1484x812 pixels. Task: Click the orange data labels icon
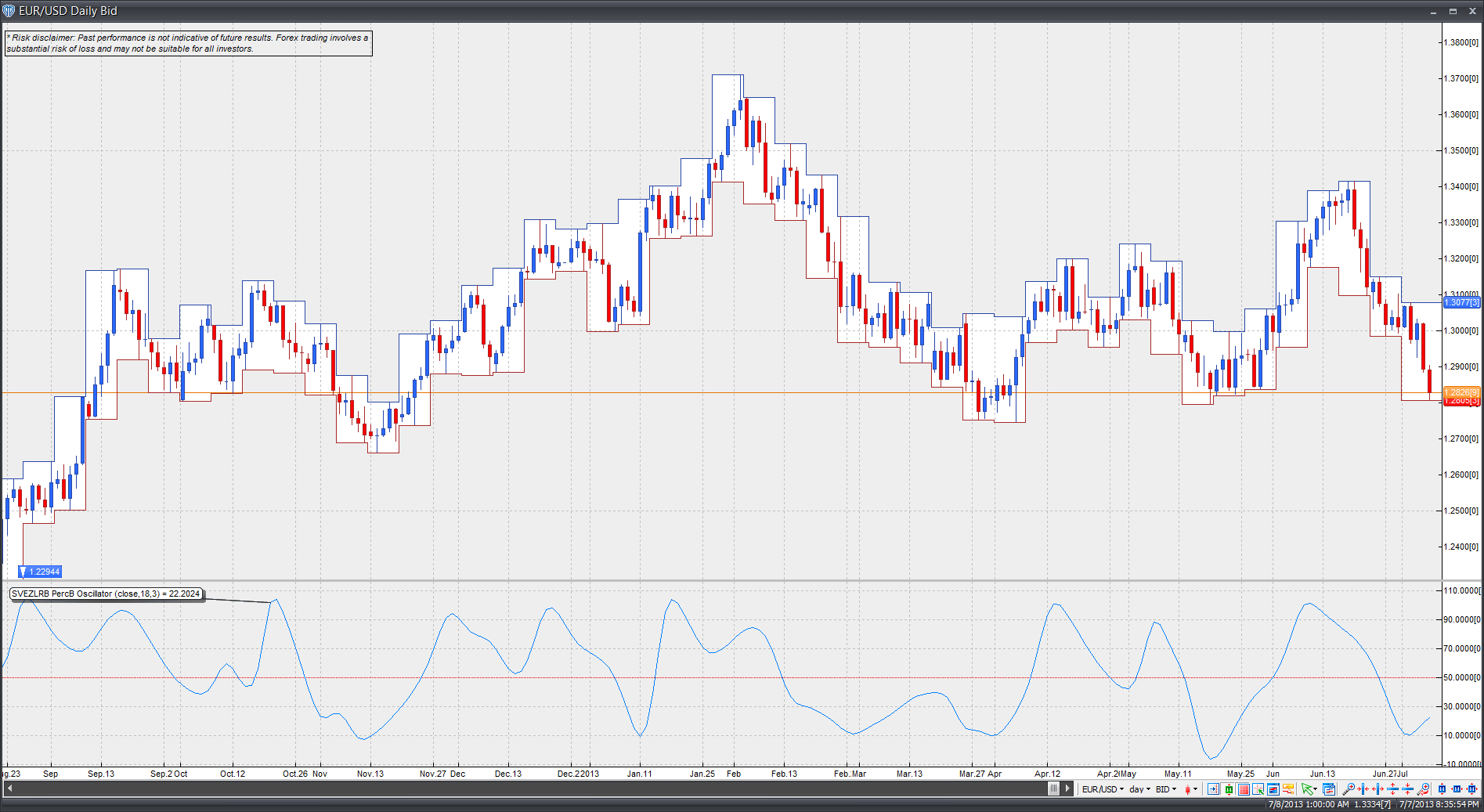point(1288,789)
